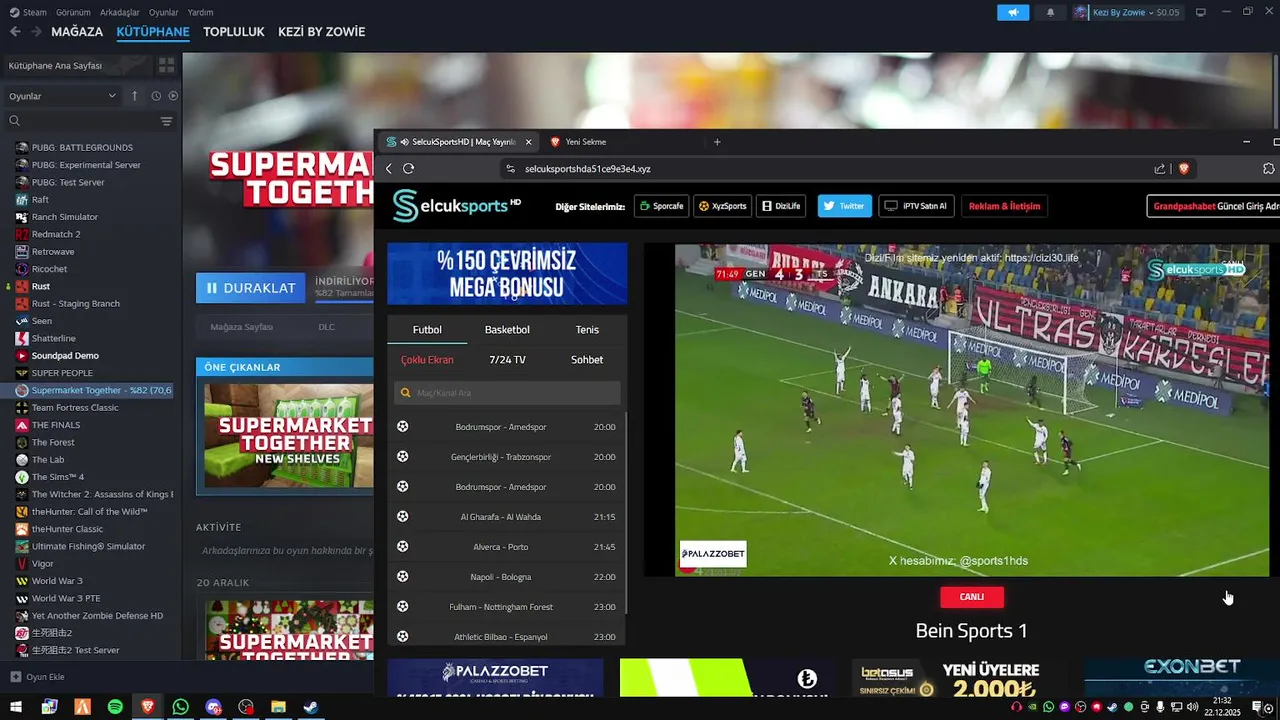
Task: Open Brave browser from the taskbar
Action: tap(148, 707)
